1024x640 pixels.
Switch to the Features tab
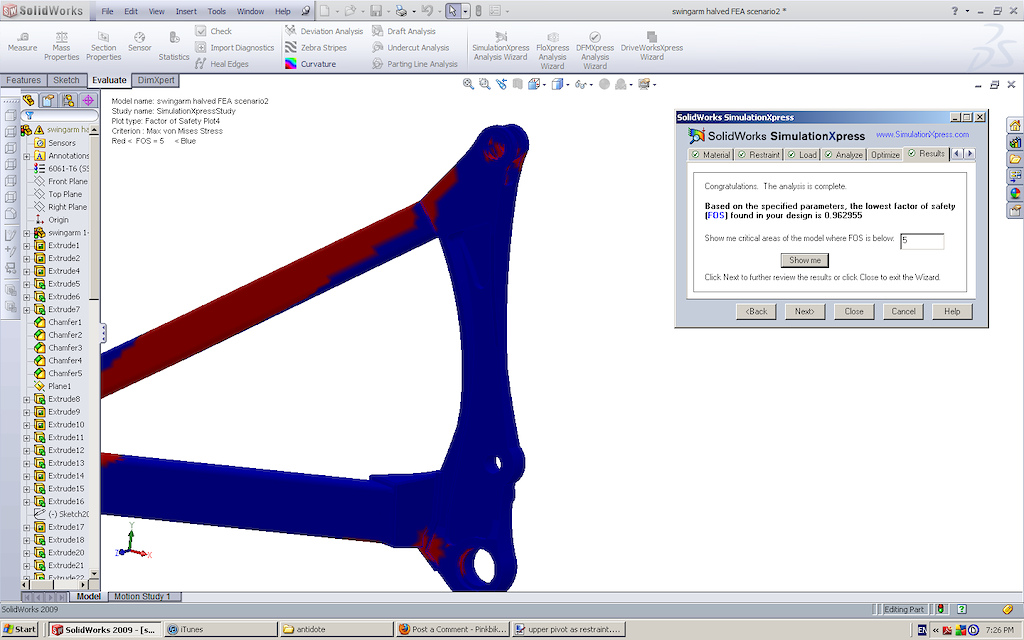pyautogui.click(x=23, y=80)
